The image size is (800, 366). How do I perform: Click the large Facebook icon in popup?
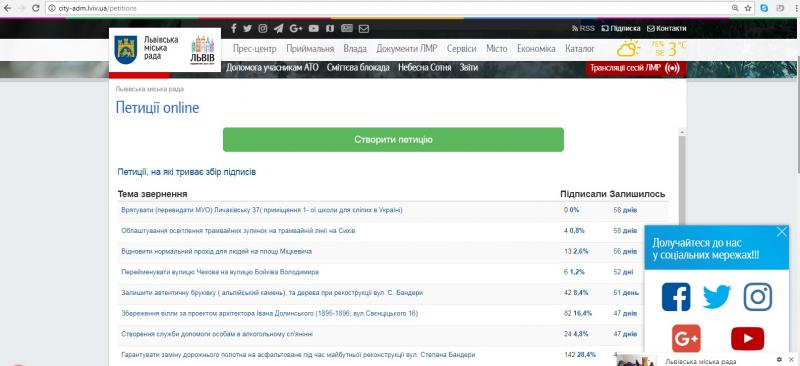(x=676, y=297)
